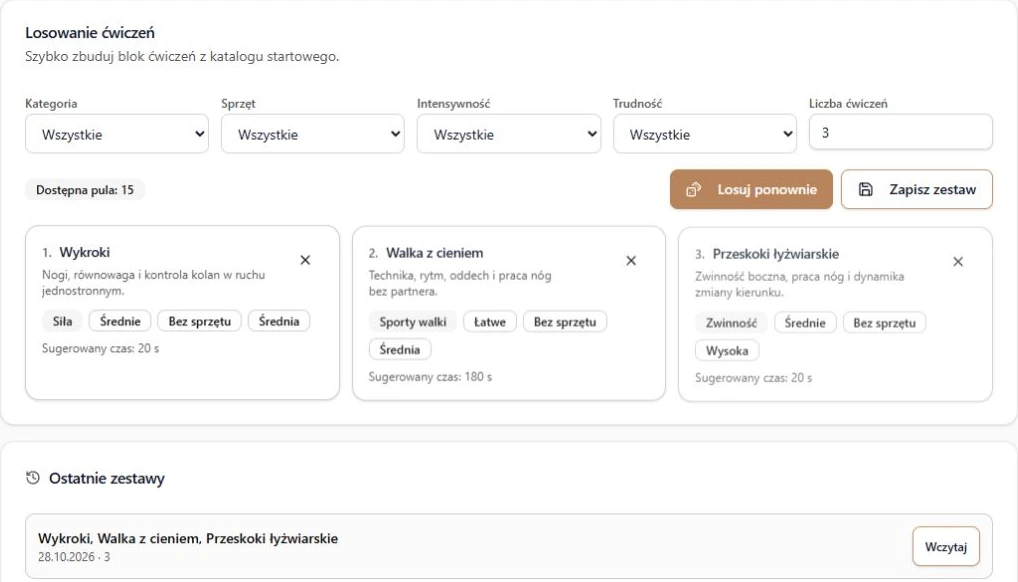Expand the Intensywność dropdown
This screenshot has height=582, width=1018.
pyautogui.click(x=509, y=134)
